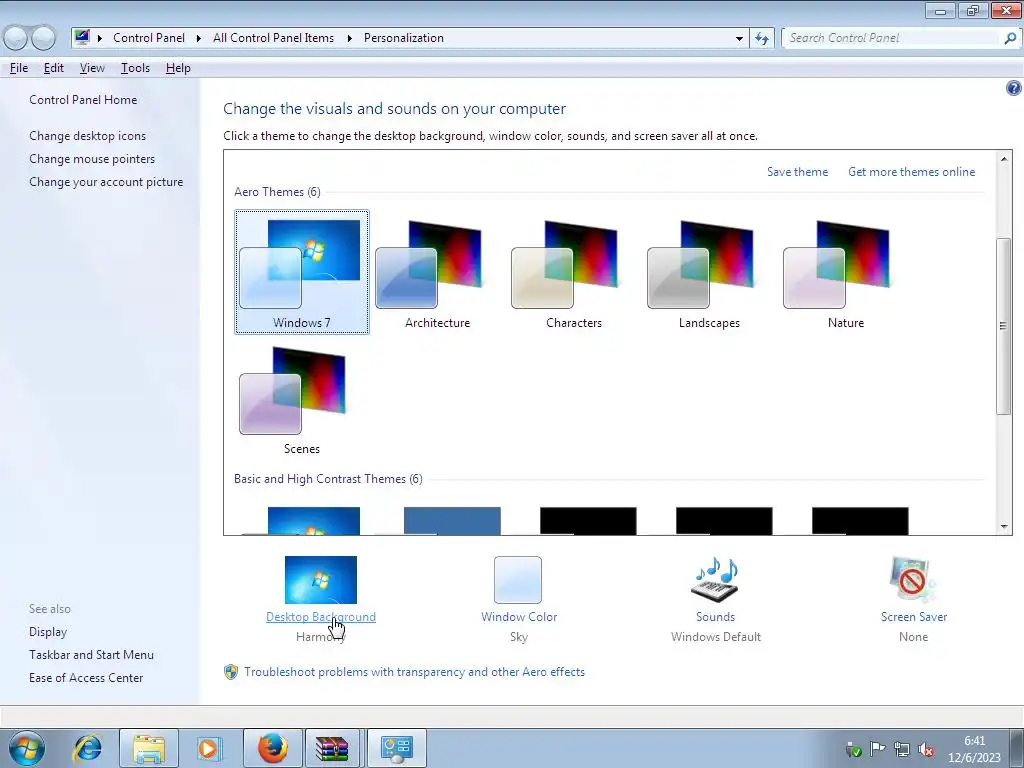The image size is (1024, 768).
Task: Click the network tray icon
Action: 902,749
